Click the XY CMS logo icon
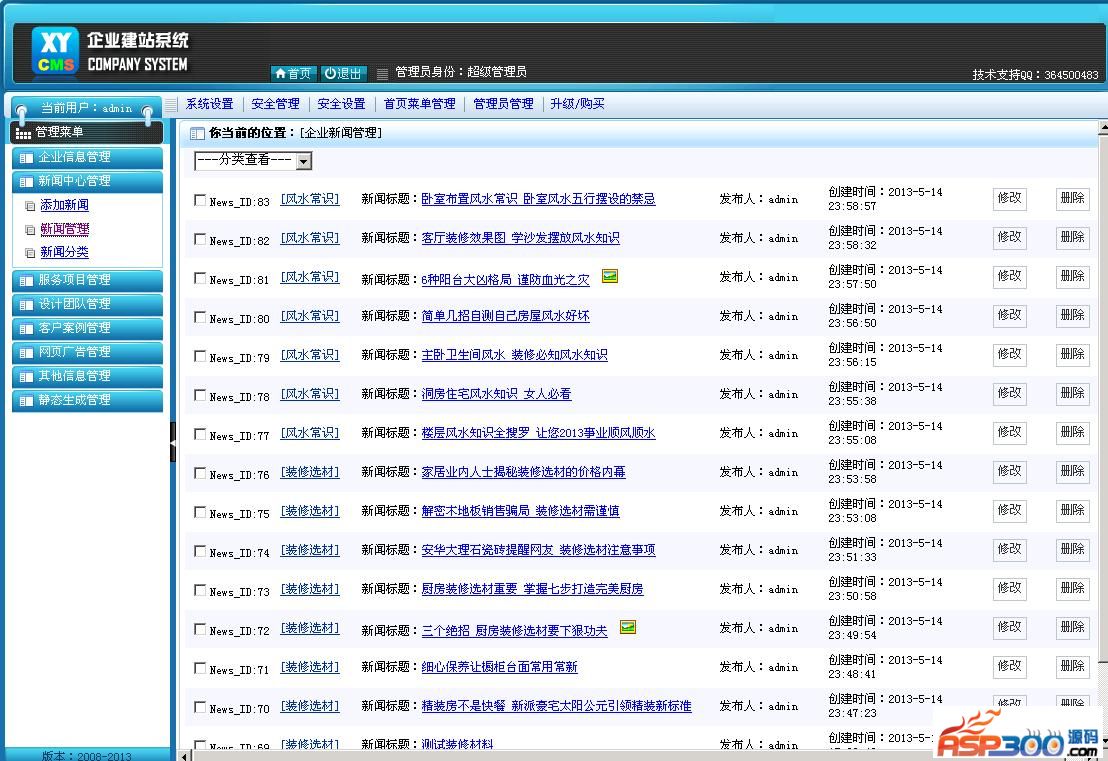 (55, 52)
